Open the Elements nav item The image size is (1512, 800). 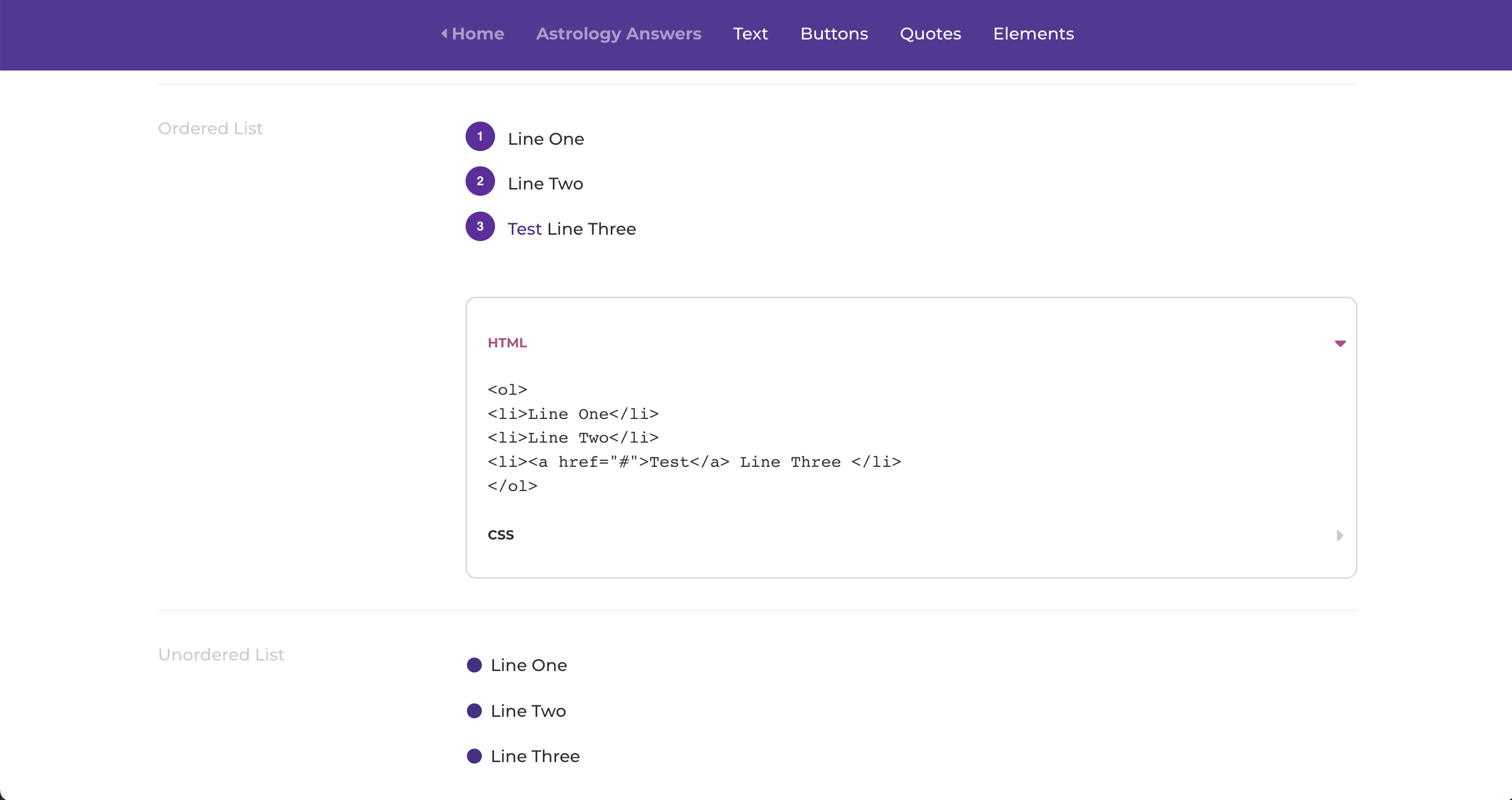tap(1033, 34)
